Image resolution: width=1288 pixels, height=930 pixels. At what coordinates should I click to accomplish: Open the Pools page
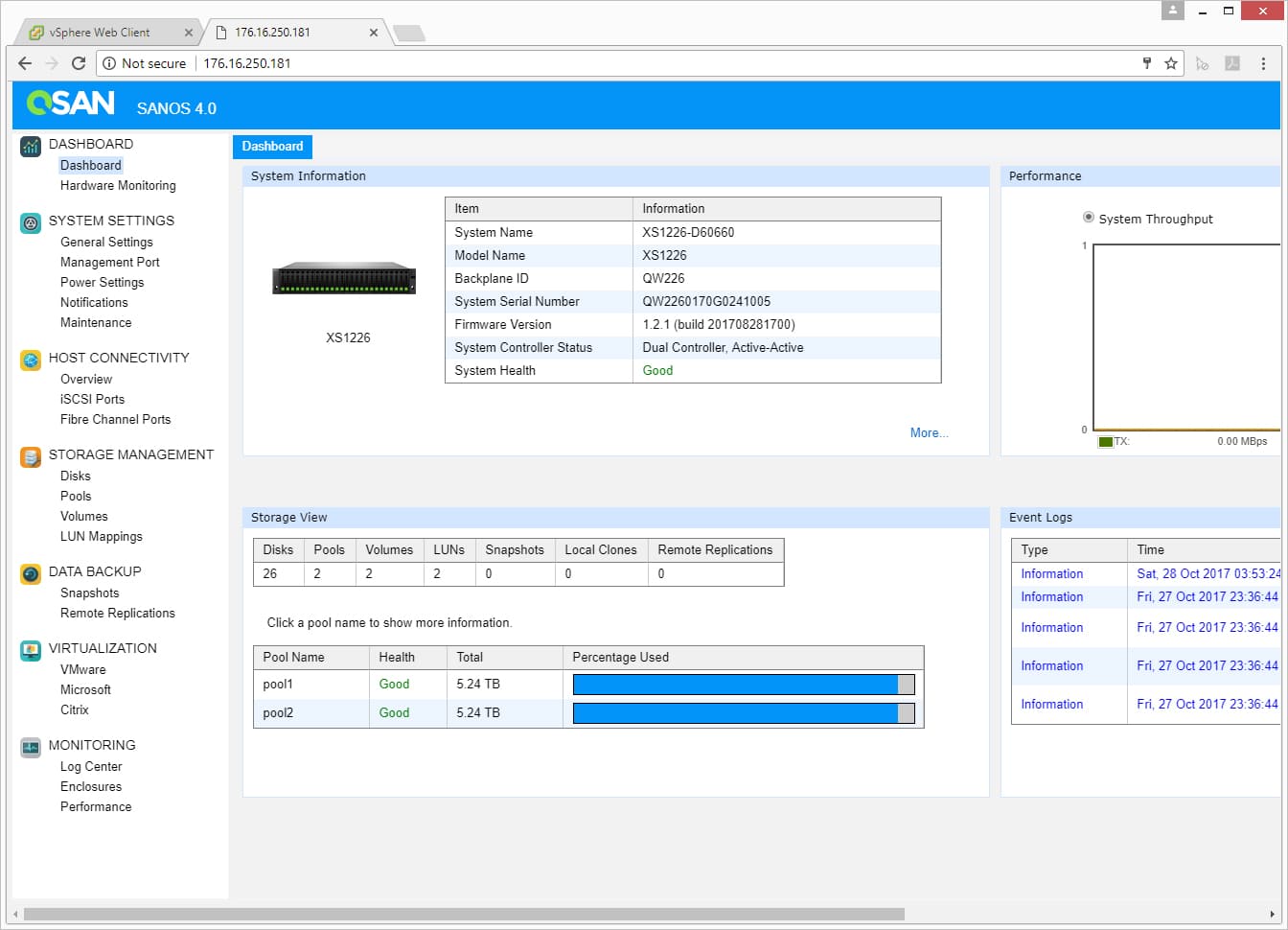coord(76,497)
